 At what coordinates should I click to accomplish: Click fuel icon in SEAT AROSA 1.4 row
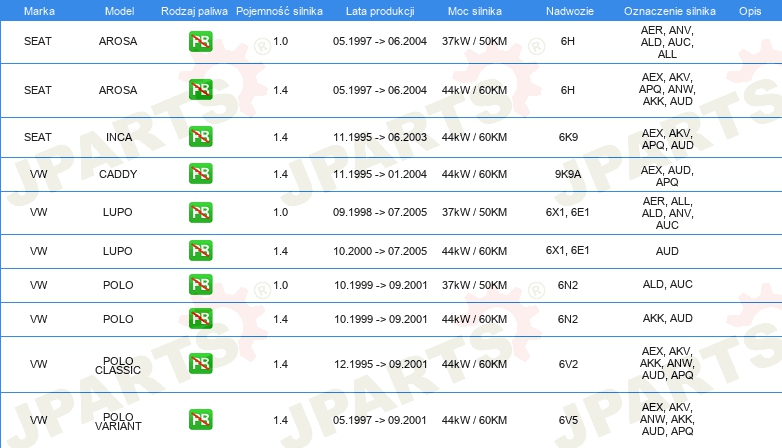pos(200,90)
